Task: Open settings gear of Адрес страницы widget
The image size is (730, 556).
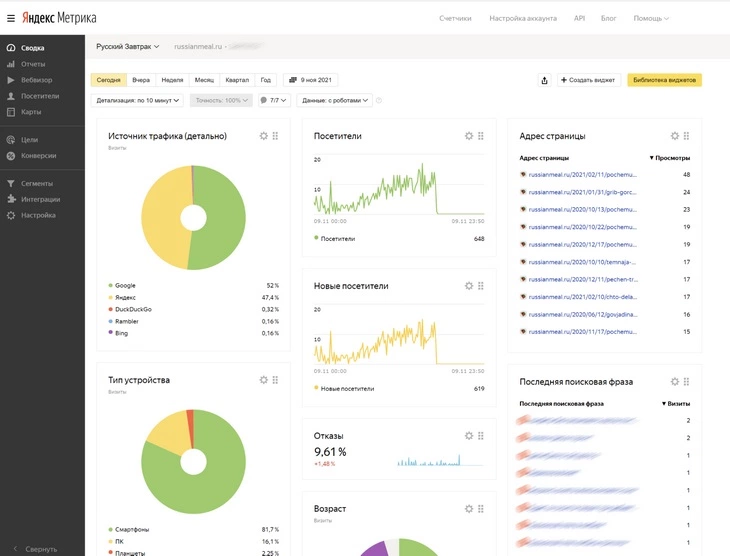Action: click(675, 136)
